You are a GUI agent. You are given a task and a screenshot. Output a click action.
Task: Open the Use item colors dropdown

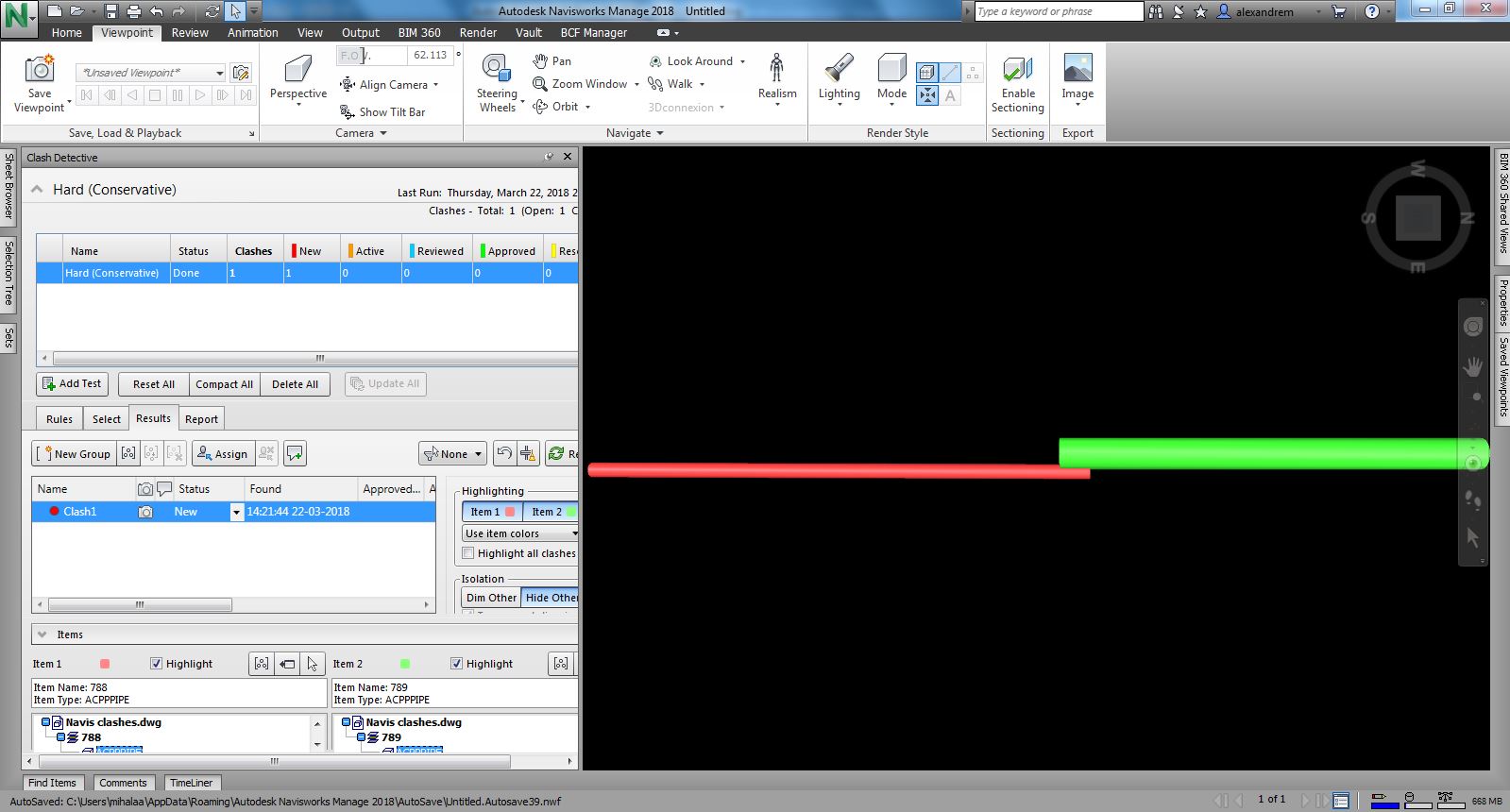[x=520, y=533]
